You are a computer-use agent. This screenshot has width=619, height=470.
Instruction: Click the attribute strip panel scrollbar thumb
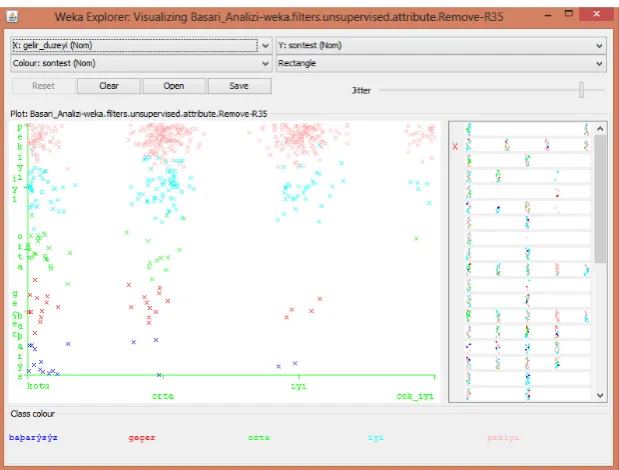[x=600, y=199]
